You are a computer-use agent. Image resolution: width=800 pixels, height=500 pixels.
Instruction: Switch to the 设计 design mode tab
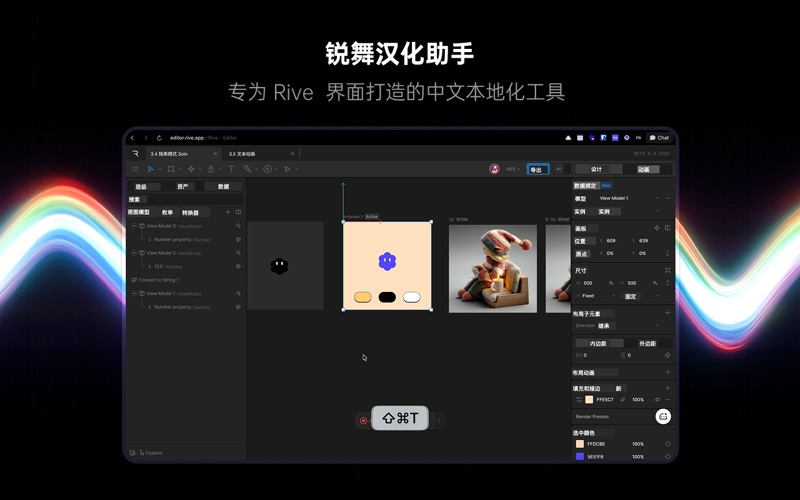coord(596,169)
